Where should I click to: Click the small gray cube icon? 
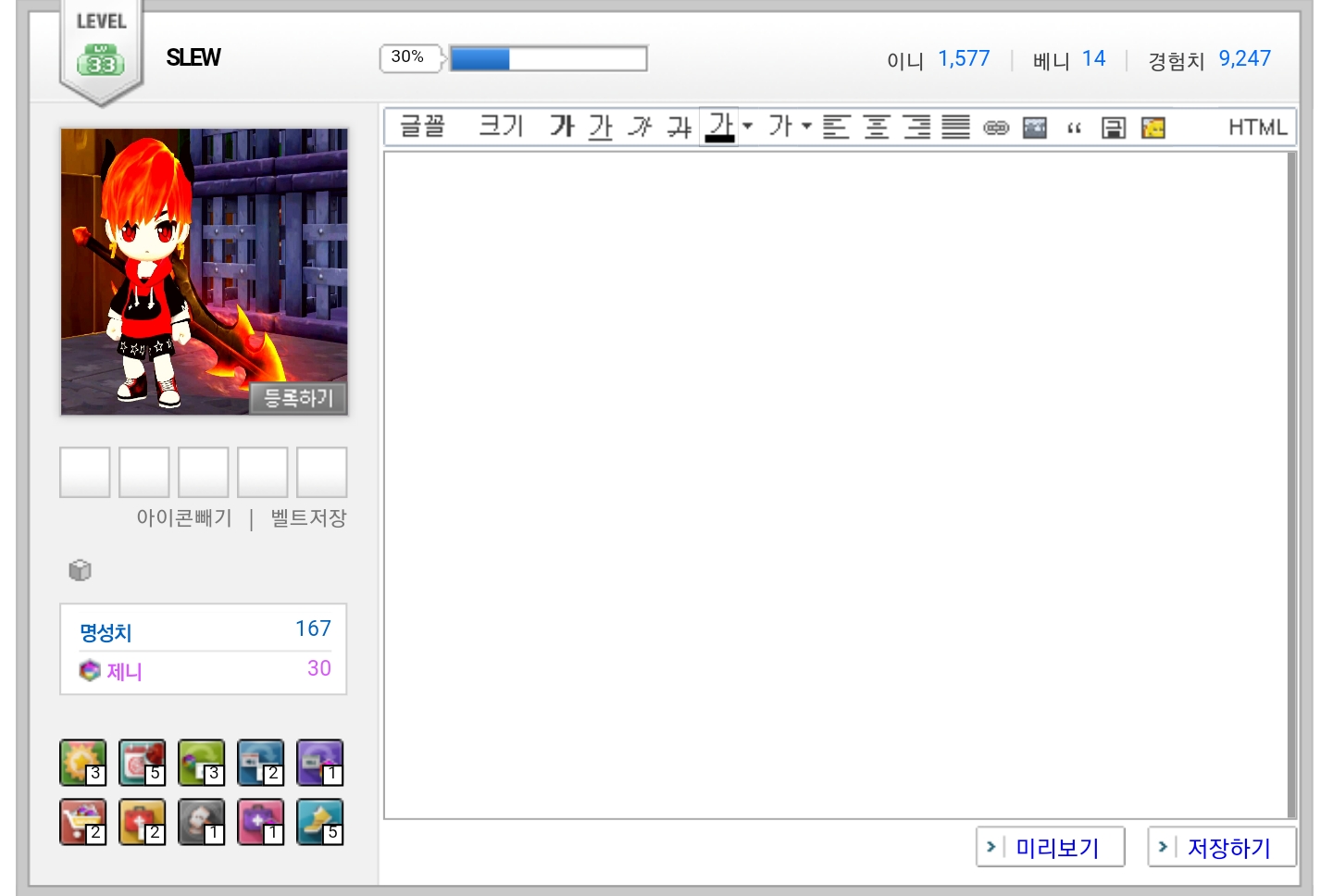point(81,570)
